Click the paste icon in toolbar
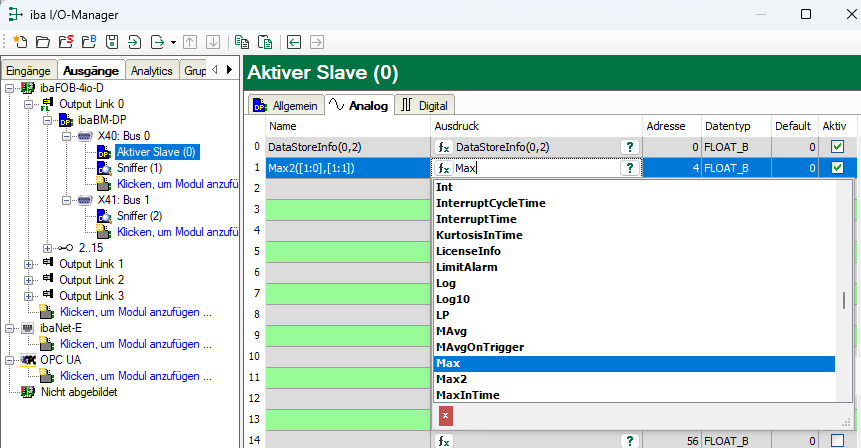Viewport: 861px width, 448px height. [x=265, y=42]
